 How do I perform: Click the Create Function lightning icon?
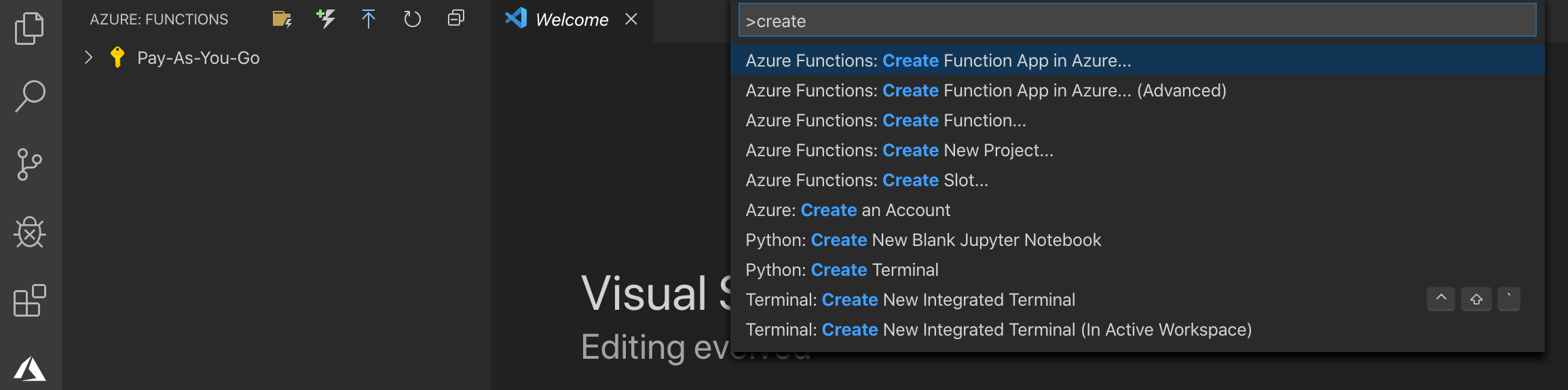[326, 19]
